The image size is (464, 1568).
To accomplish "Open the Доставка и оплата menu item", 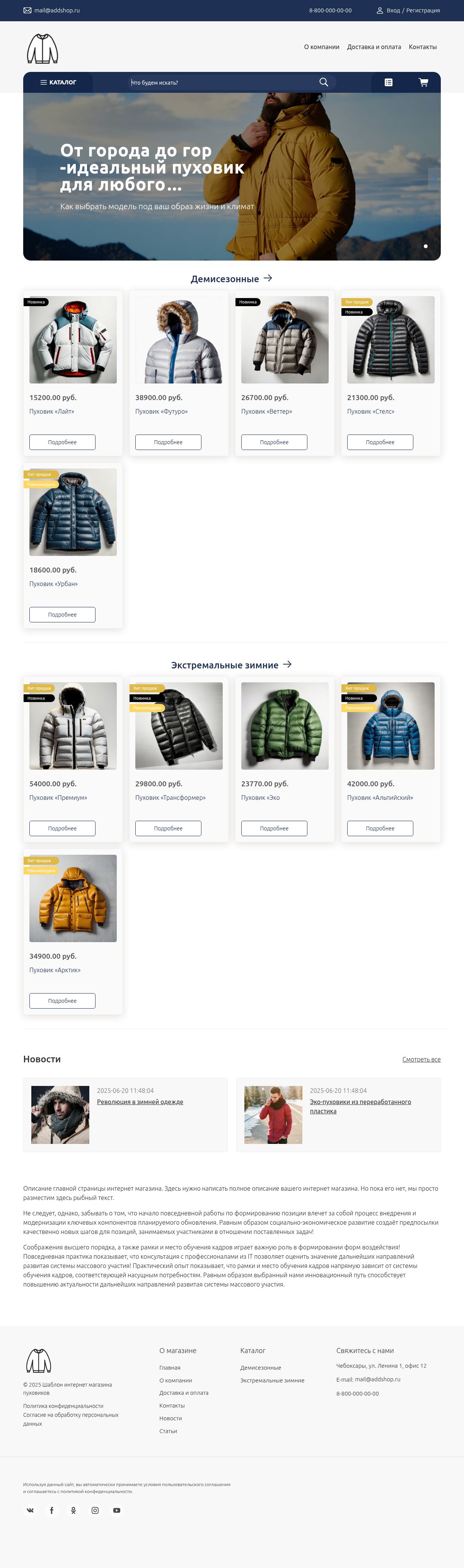I will (x=374, y=47).
